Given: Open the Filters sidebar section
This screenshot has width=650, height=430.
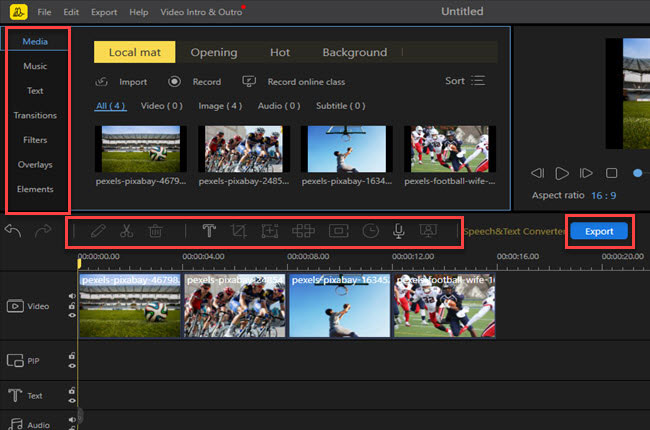Looking at the screenshot, I should (35, 140).
